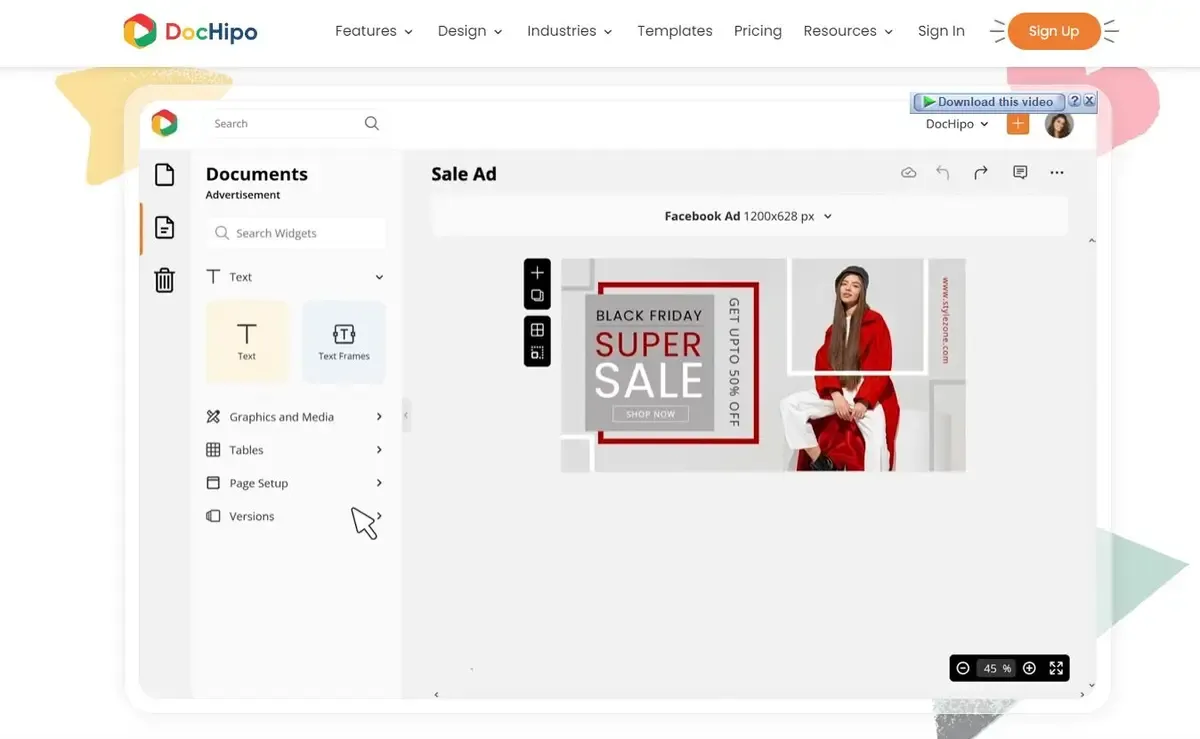Screen dimensions: 1200x739
Task: Click the zoom out minus icon
Action: (x=963, y=668)
